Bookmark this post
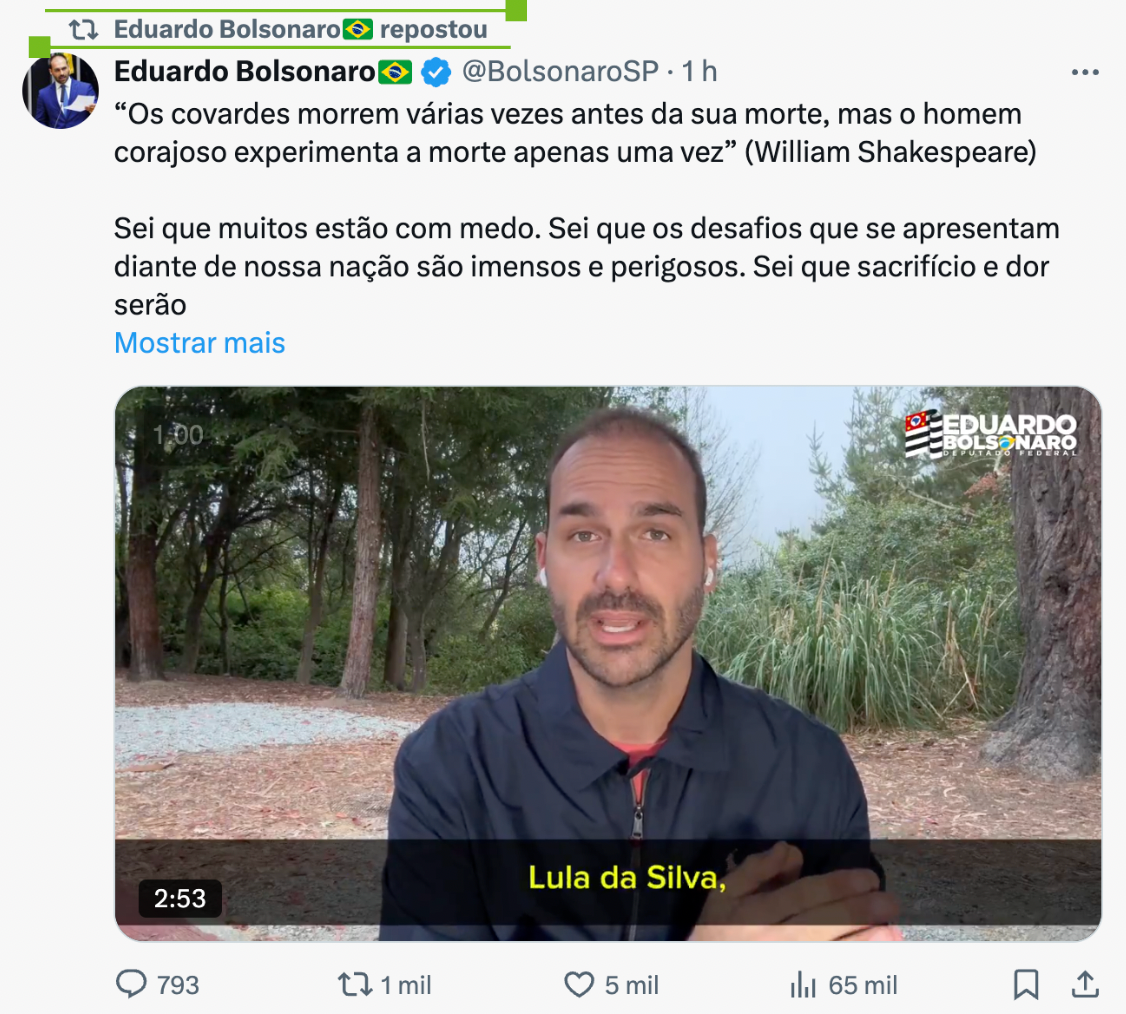Screen dimensions: 1126x1014 [x=1026, y=985]
